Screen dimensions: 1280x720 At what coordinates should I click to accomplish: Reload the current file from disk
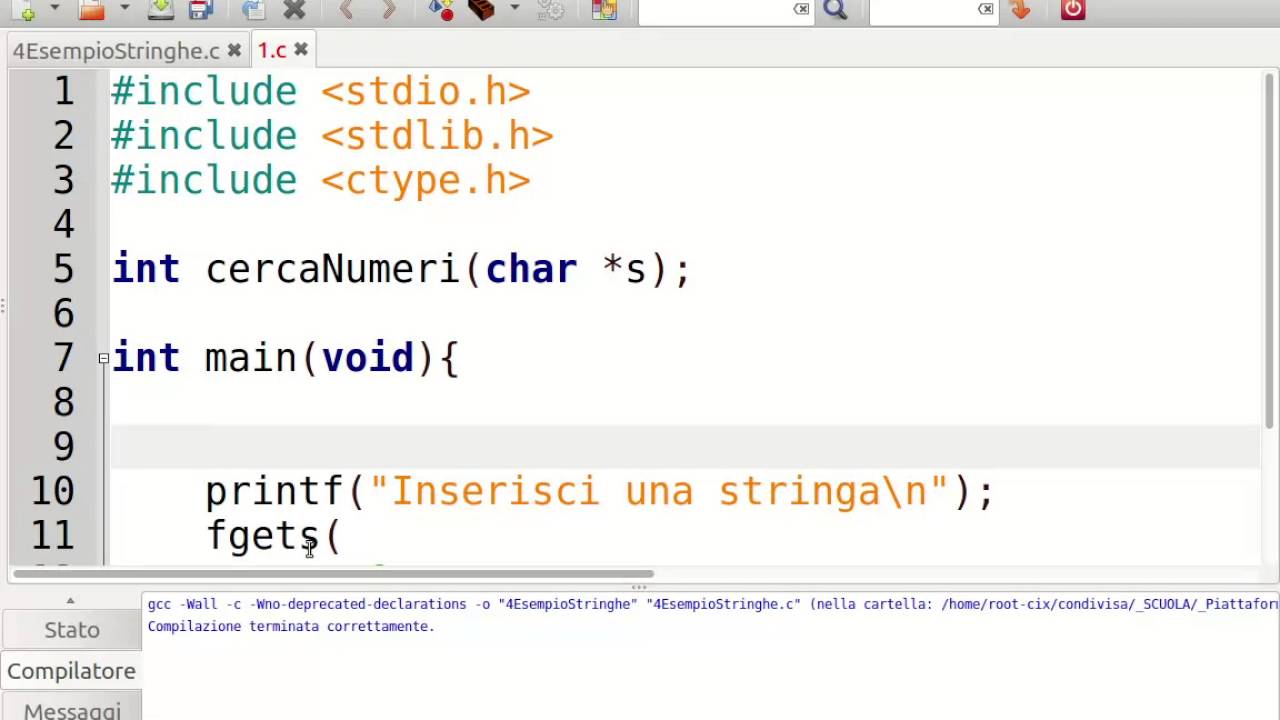253,9
